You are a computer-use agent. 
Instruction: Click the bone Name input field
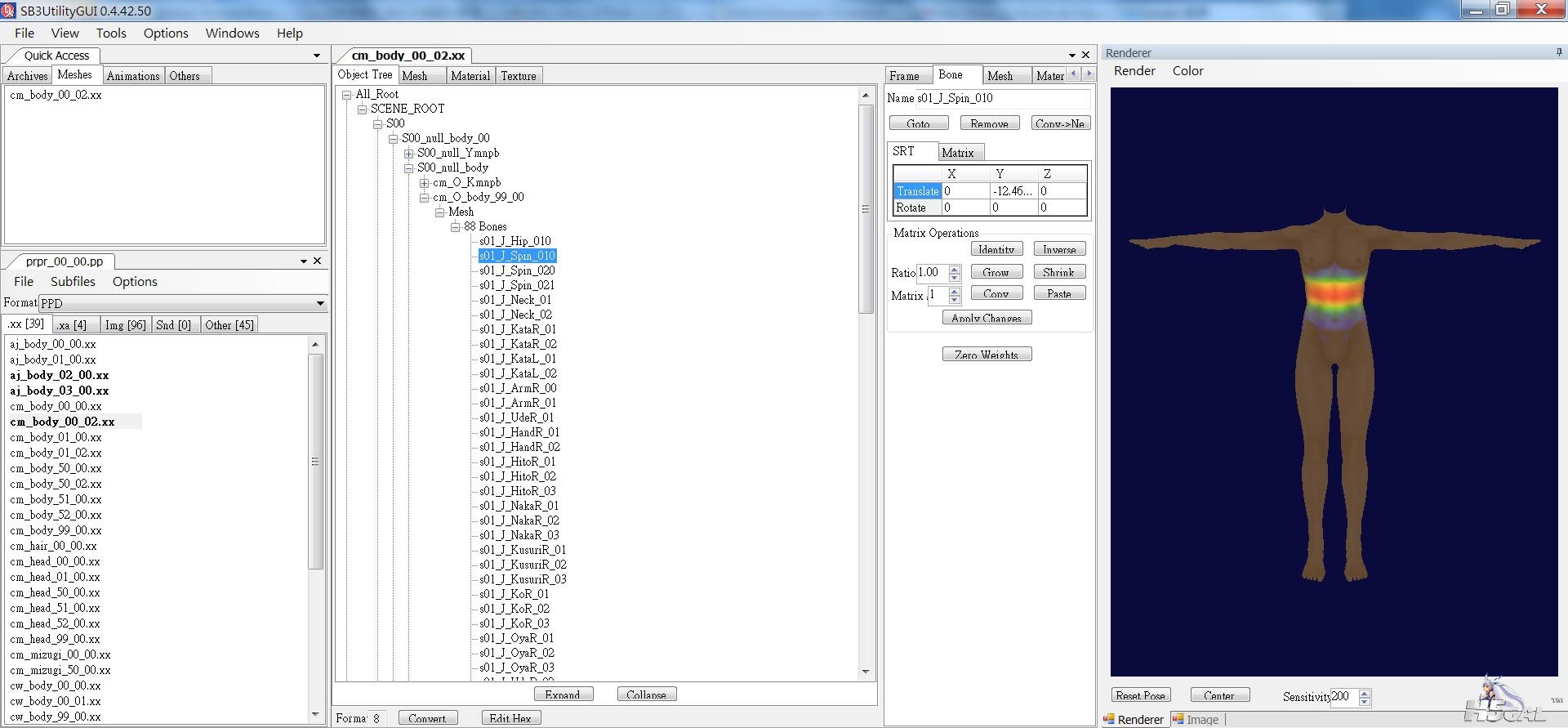1003,98
